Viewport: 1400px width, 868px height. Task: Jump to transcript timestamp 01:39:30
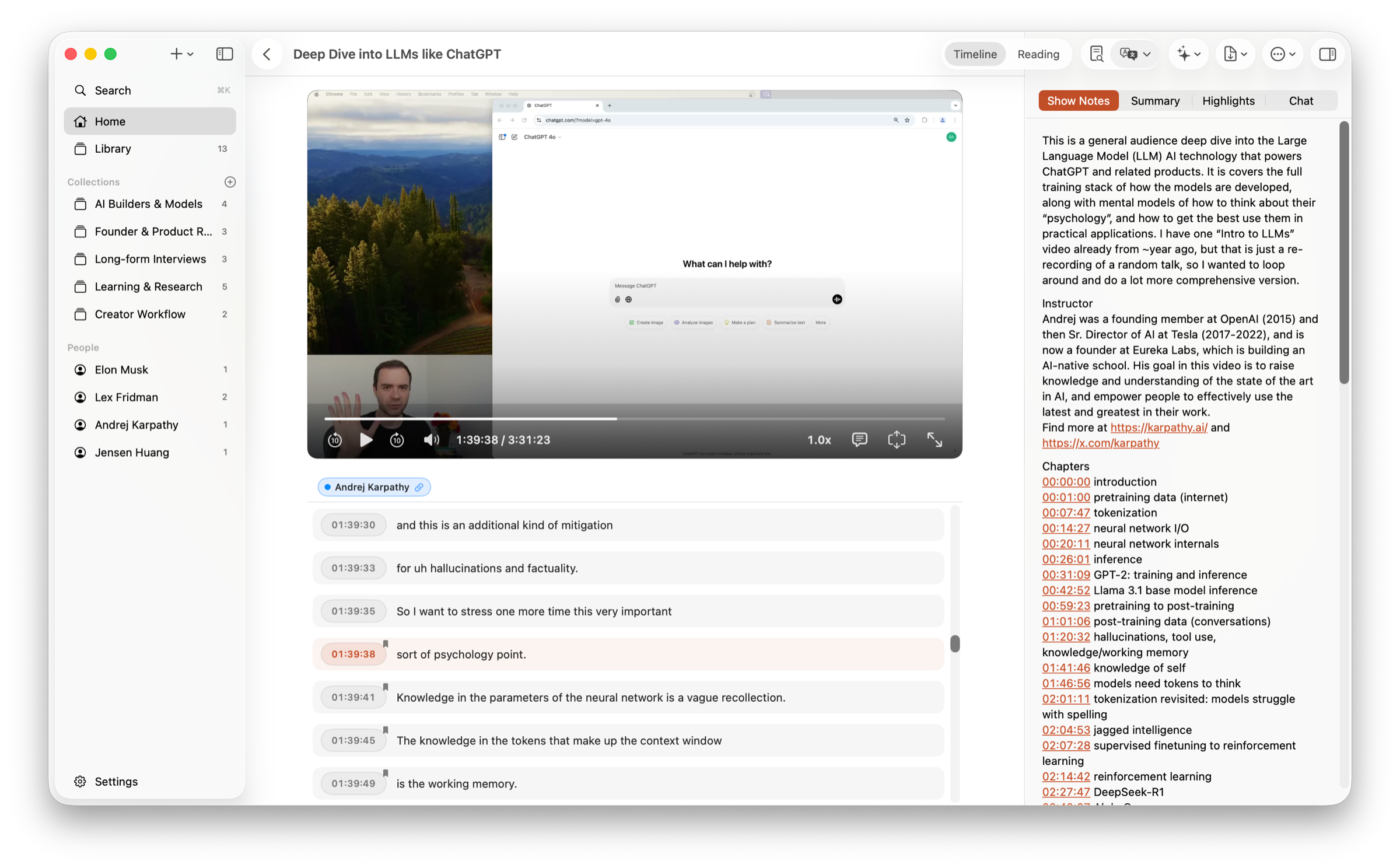pos(353,525)
